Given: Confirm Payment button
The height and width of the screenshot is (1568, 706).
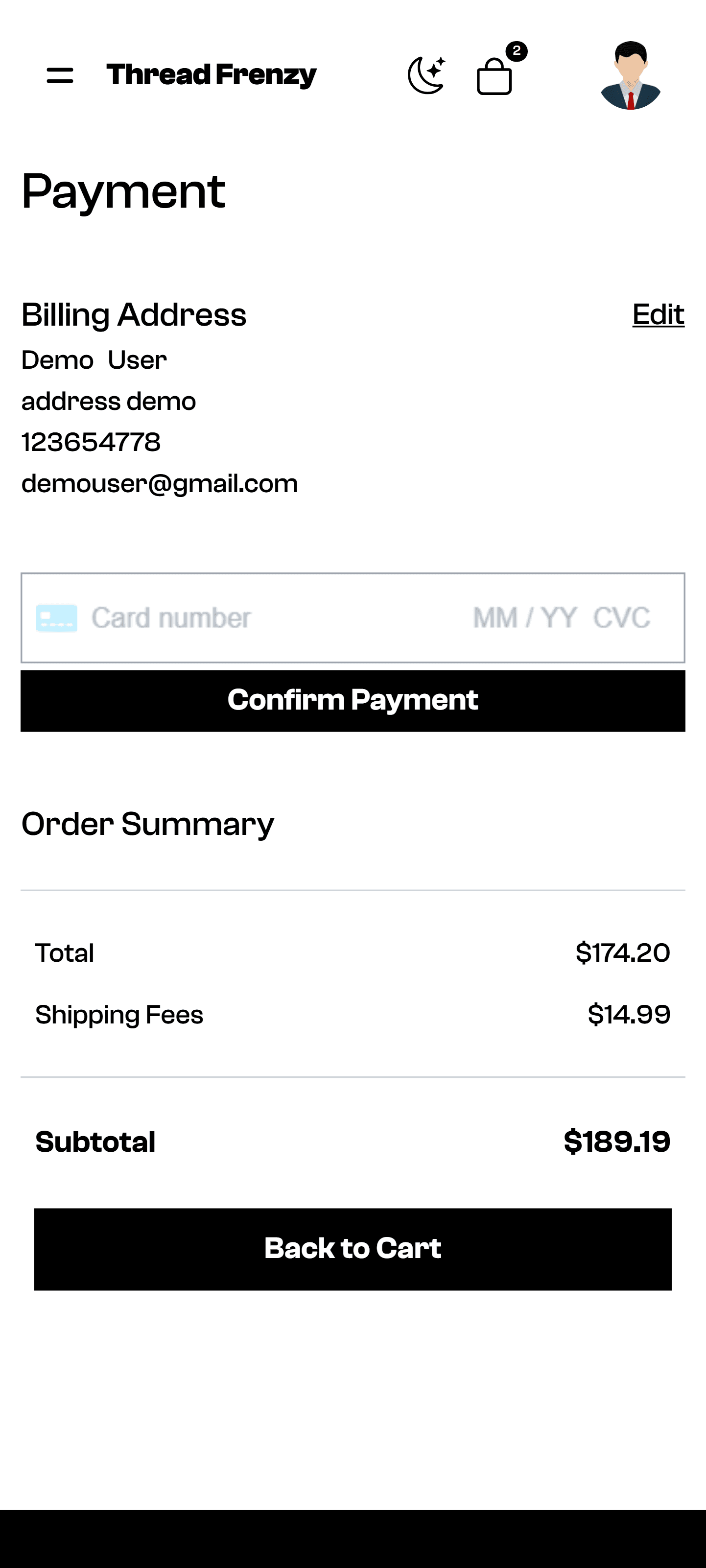Looking at the screenshot, I should click(353, 701).
